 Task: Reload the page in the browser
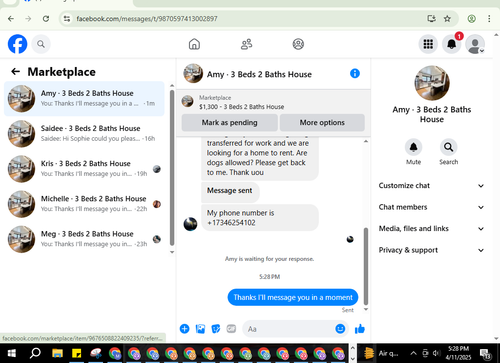coord(46,19)
